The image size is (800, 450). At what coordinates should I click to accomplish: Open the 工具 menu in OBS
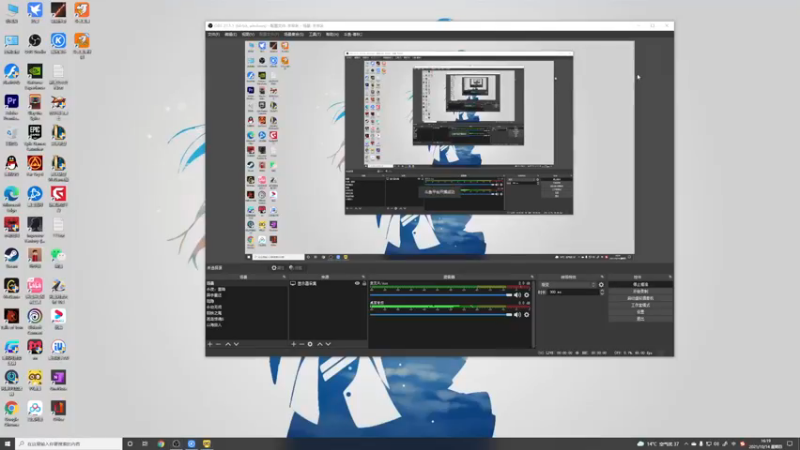[315, 34]
